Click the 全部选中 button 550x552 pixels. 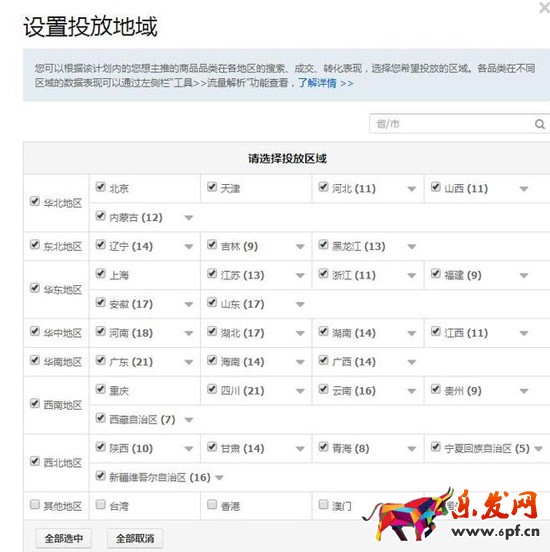[64, 538]
